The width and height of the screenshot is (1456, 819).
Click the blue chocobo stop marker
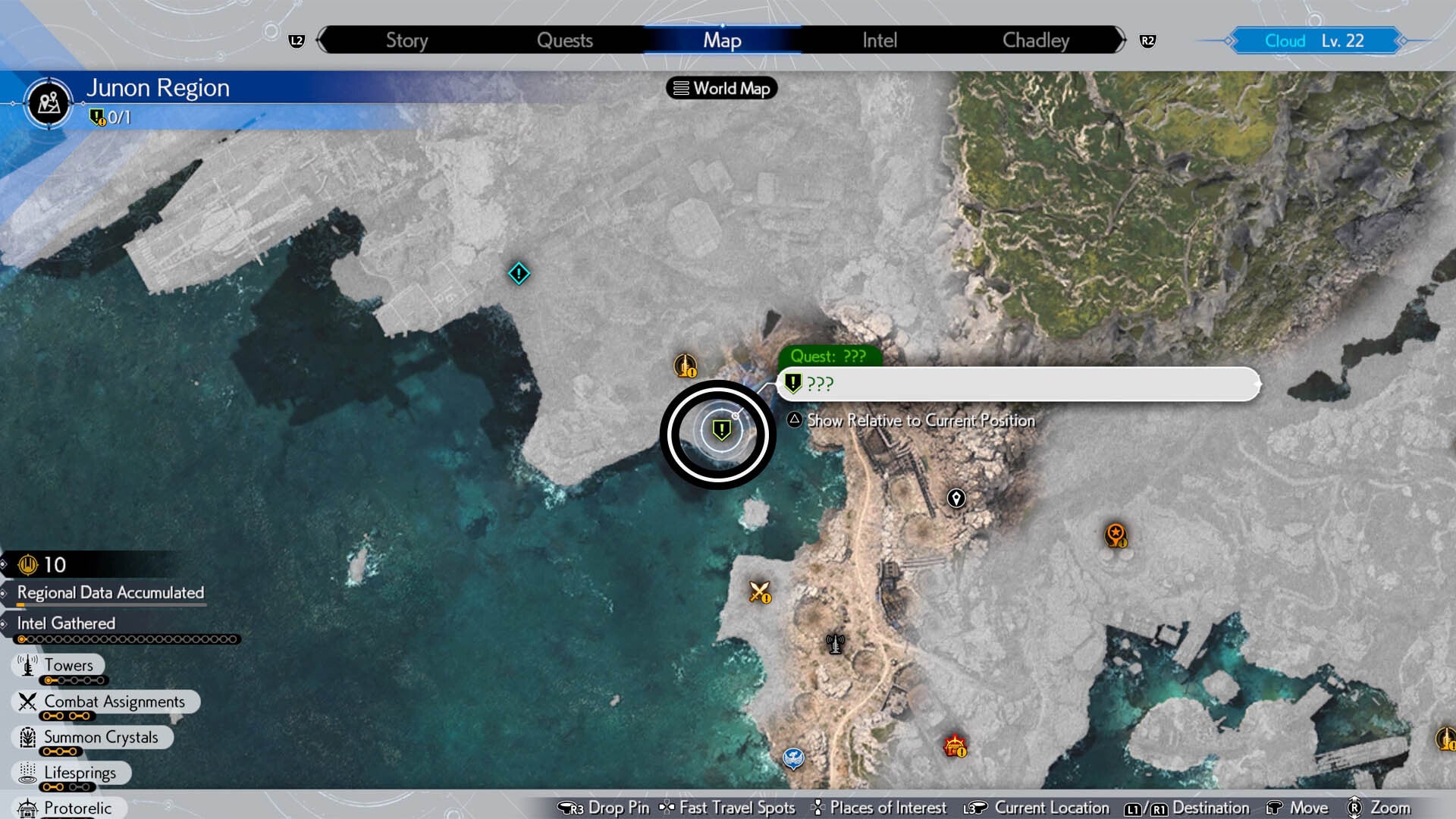(x=793, y=757)
